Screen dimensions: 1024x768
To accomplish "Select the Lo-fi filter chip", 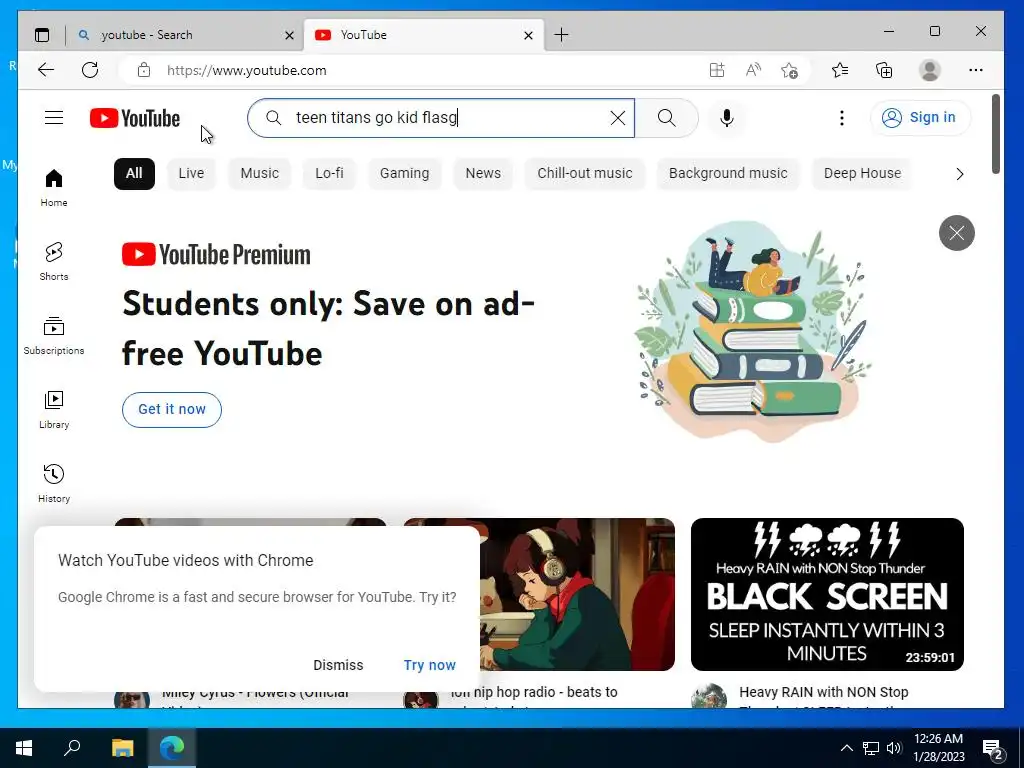I will pyautogui.click(x=329, y=174).
